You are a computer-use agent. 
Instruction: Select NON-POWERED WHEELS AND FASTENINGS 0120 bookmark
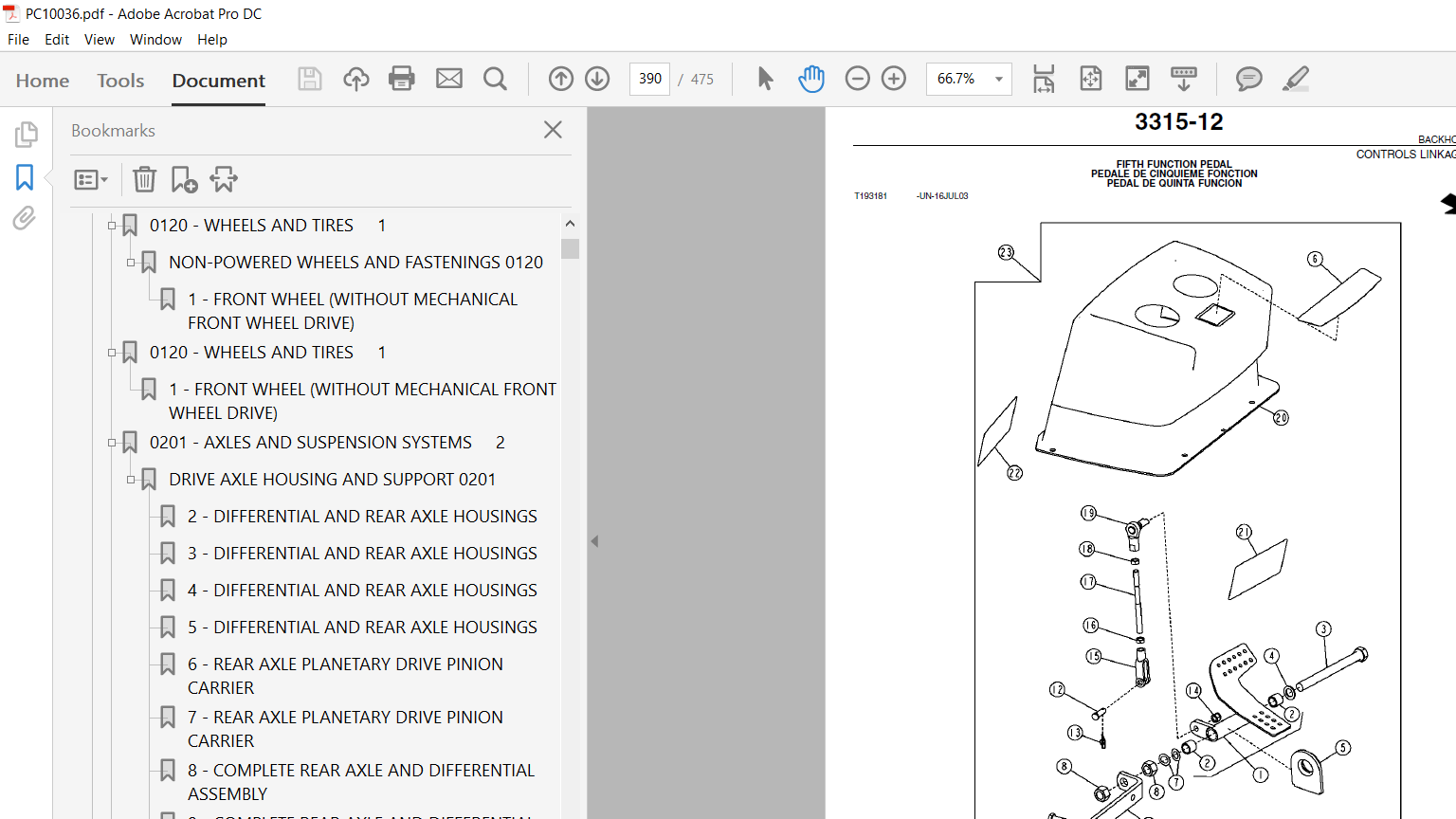click(355, 263)
